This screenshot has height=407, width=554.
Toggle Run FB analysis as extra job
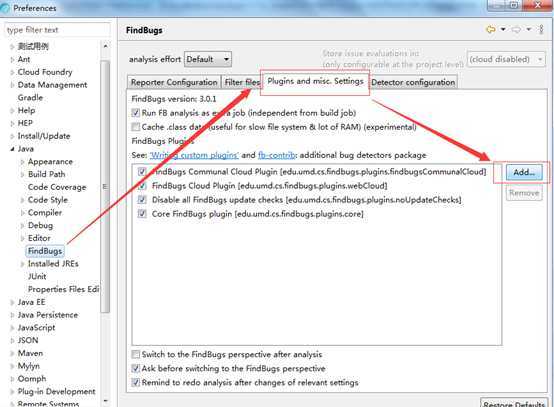136,113
